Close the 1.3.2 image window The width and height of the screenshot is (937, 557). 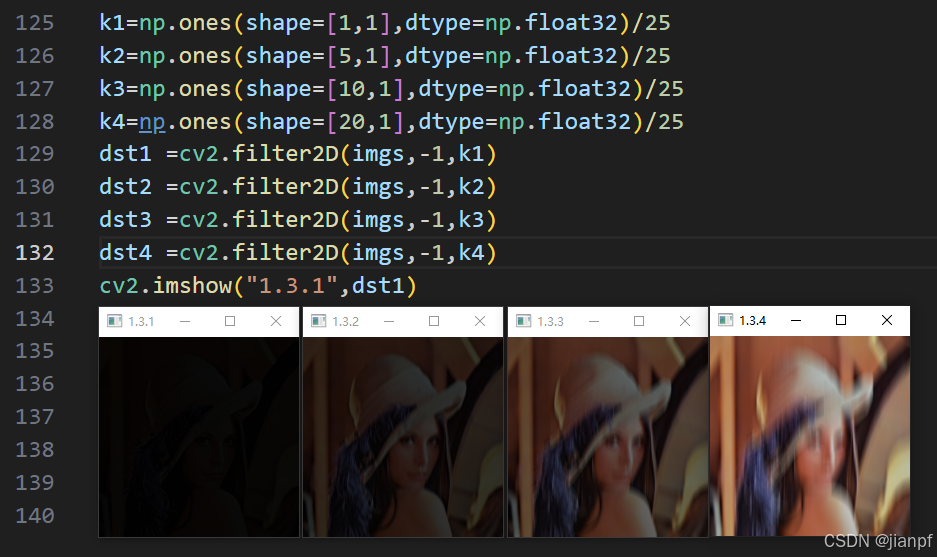(x=480, y=321)
